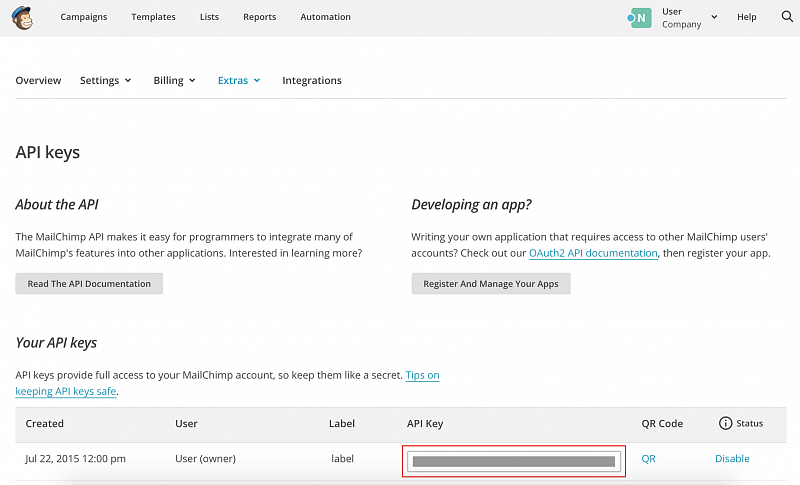Disable the API key
Screen dimensions: 800x485
click(732, 458)
